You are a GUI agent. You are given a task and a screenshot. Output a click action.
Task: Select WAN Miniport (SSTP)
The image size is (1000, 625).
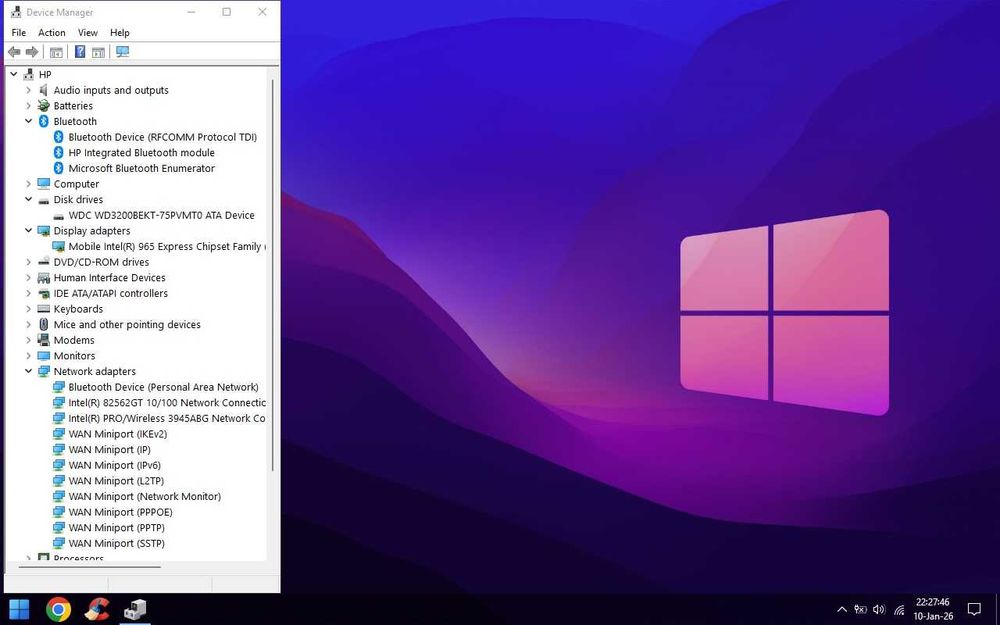(x=117, y=543)
